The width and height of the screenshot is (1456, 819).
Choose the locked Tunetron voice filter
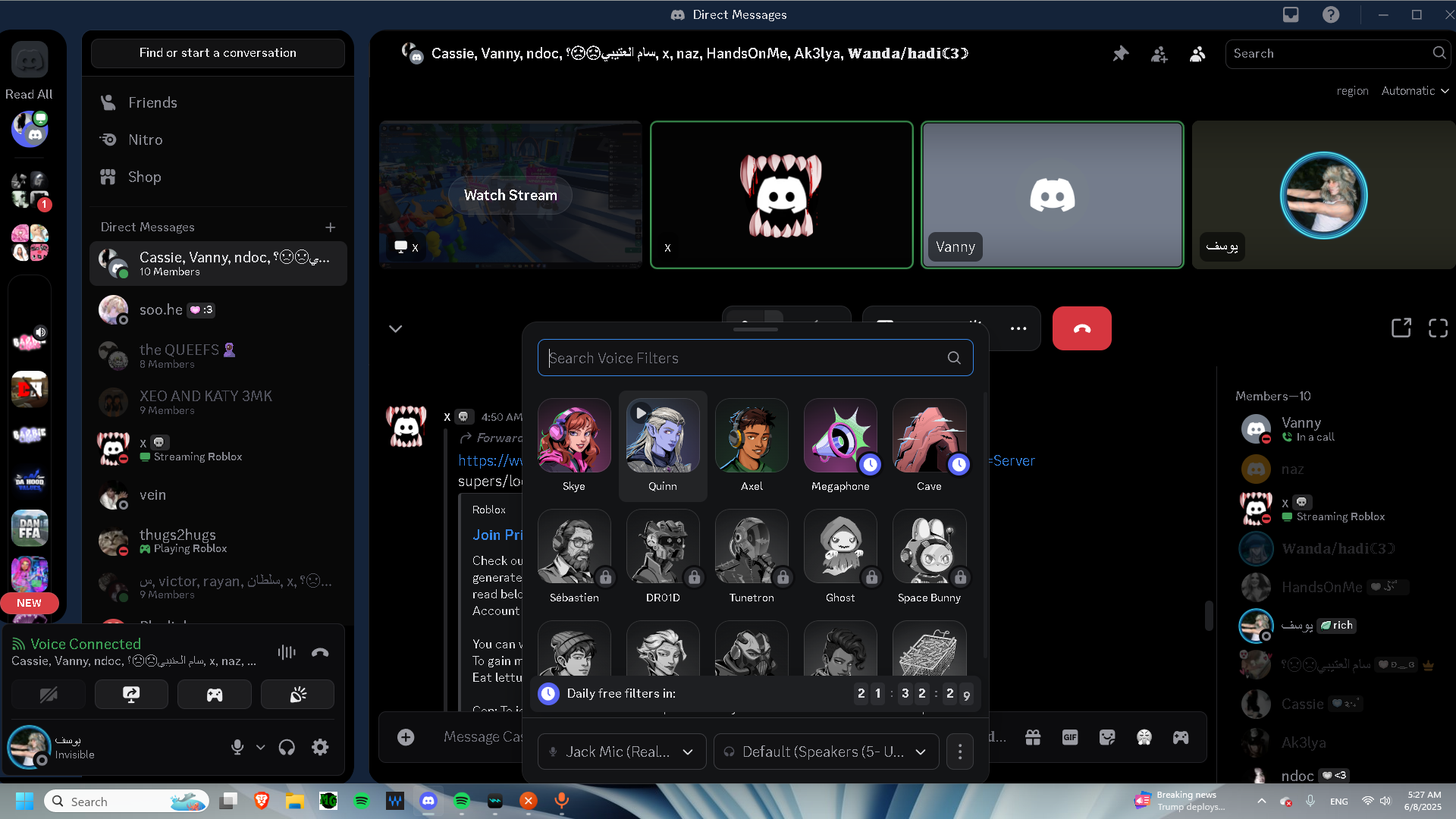(x=752, y=557)
